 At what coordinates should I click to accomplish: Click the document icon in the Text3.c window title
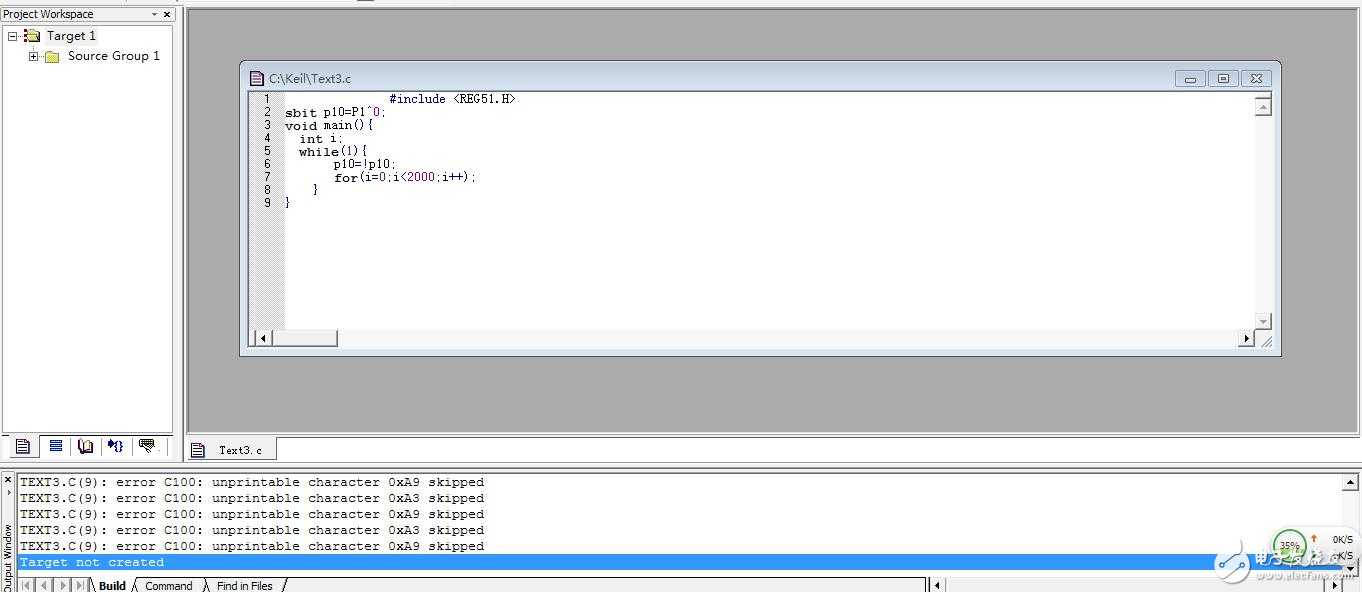pos(257,78)
